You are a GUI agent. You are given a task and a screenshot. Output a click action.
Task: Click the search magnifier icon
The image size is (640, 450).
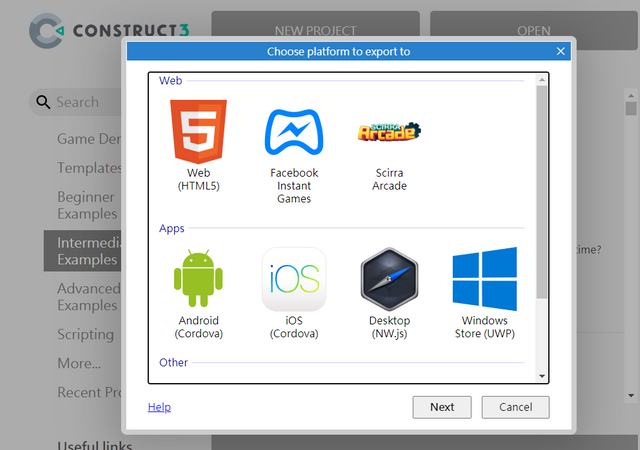[x=43, y=102]
